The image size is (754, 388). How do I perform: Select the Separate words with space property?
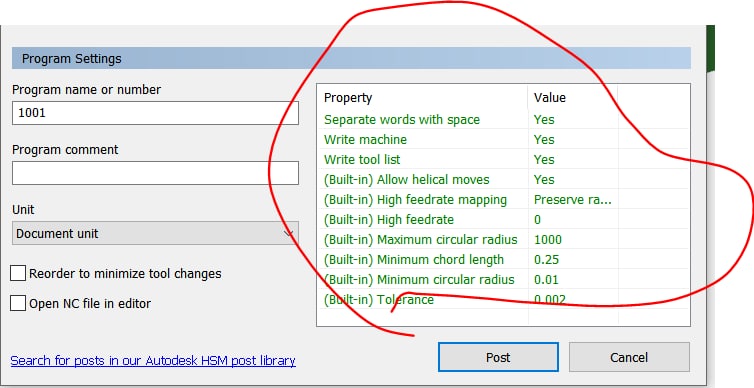point(402,120)
